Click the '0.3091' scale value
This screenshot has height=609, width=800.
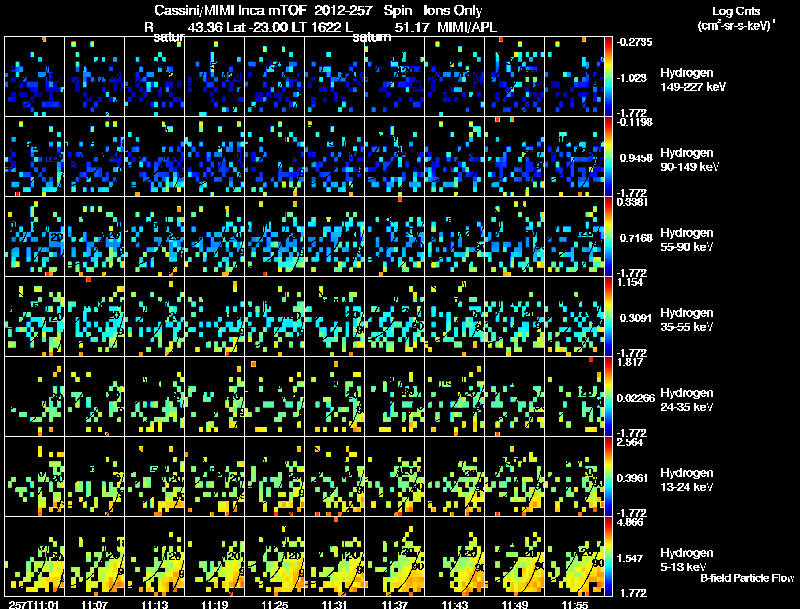click(636, 318)
